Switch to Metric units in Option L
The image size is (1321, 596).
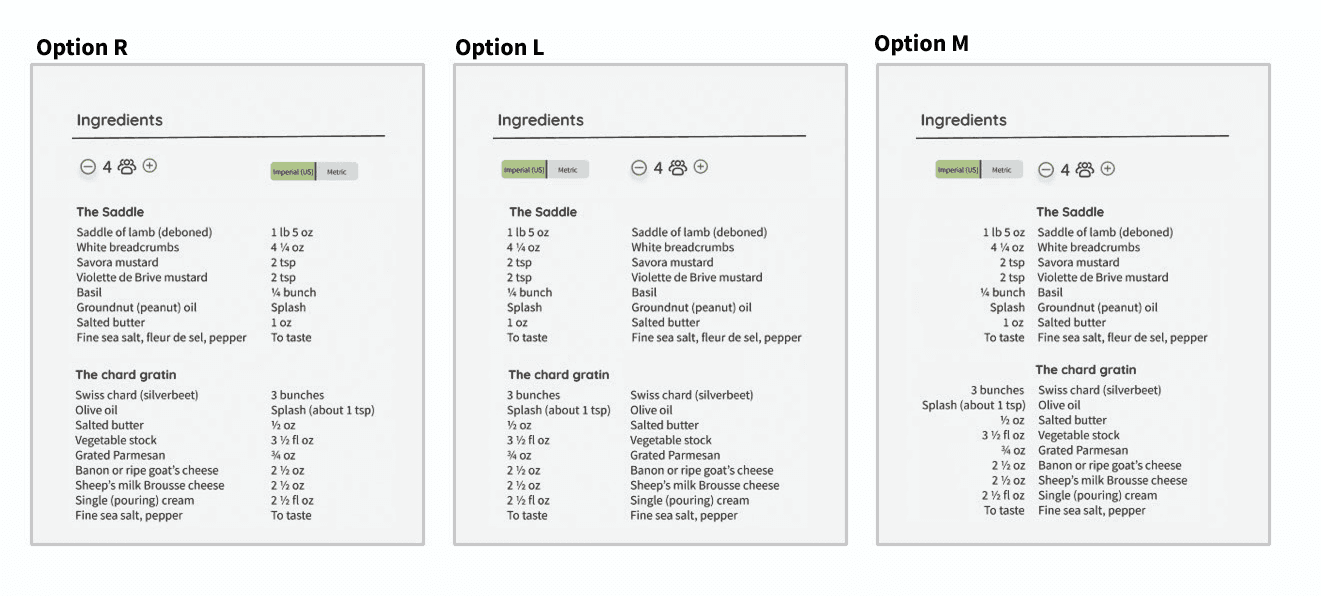coord(568,170)
